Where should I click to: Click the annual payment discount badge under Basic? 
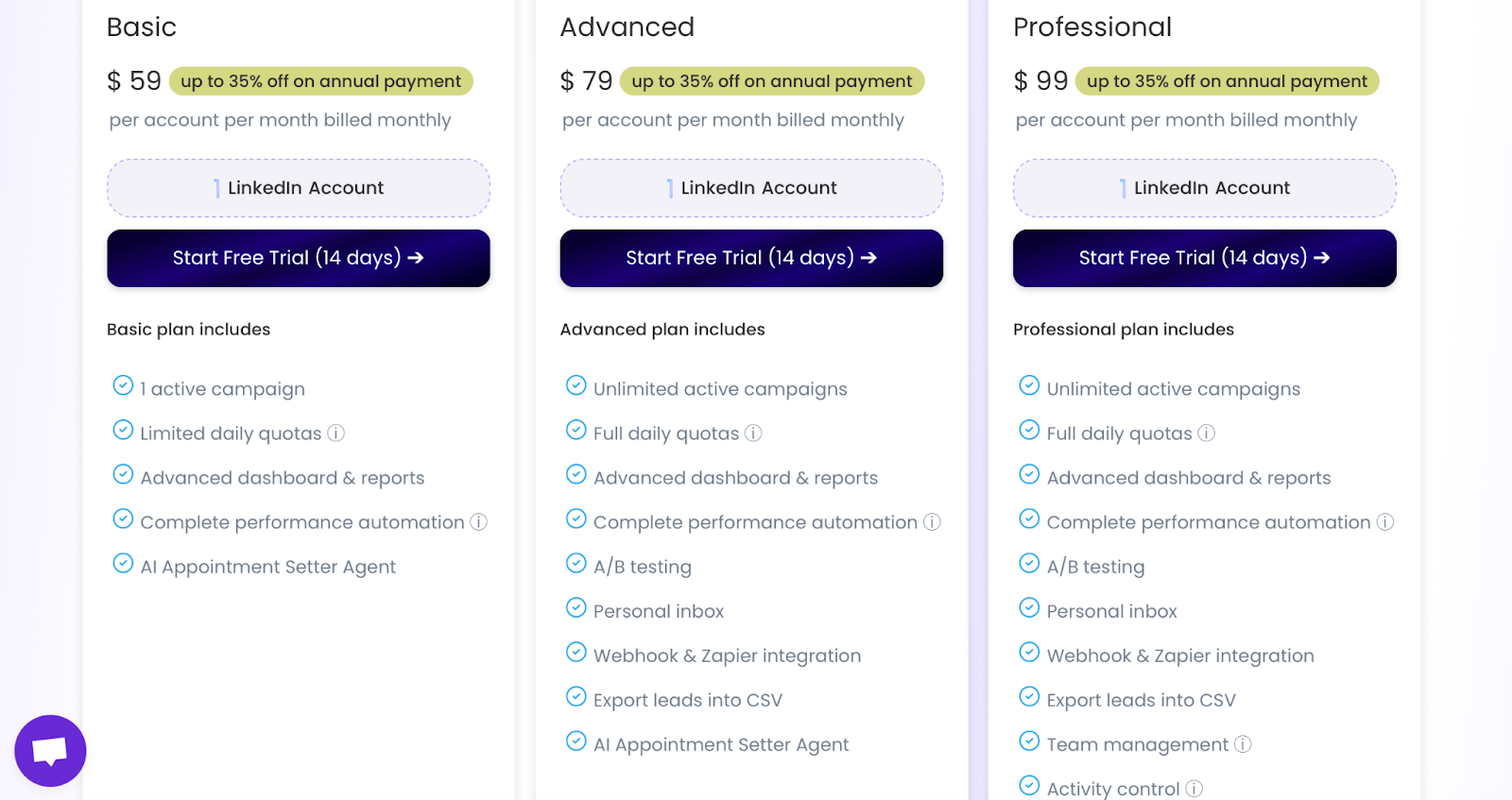pos(321,81)
